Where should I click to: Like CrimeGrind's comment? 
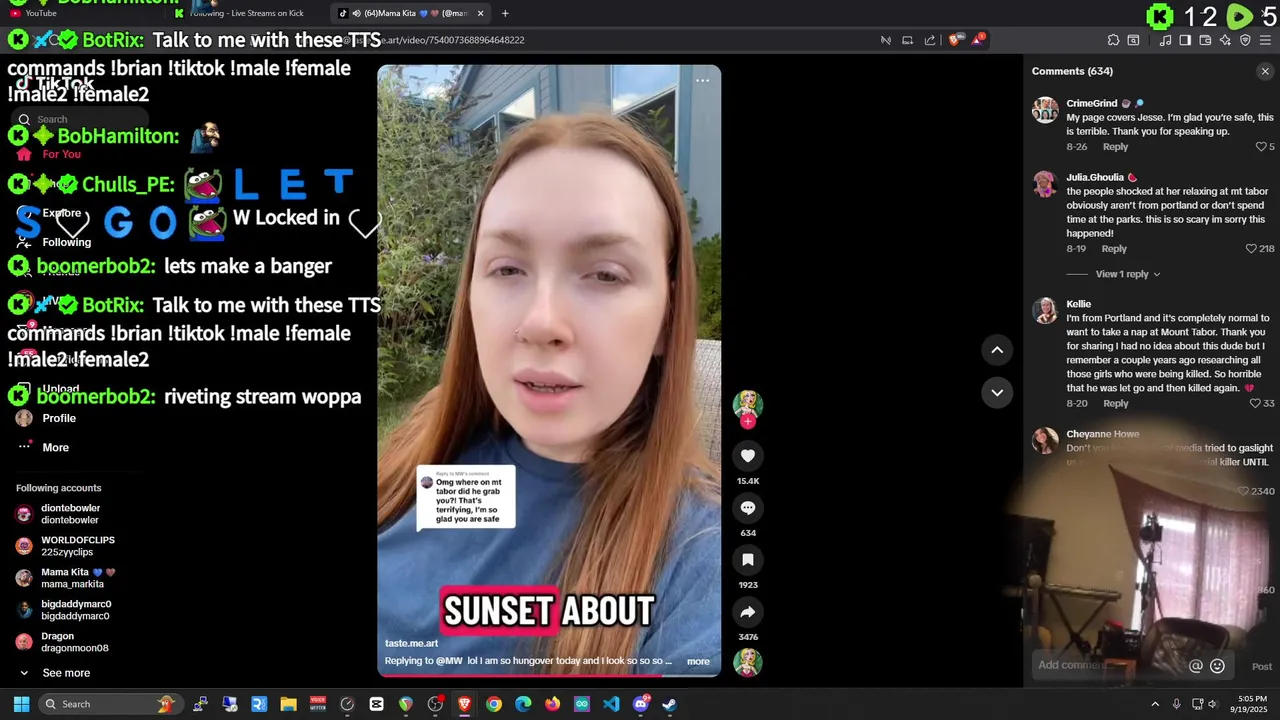[1261, 147]
